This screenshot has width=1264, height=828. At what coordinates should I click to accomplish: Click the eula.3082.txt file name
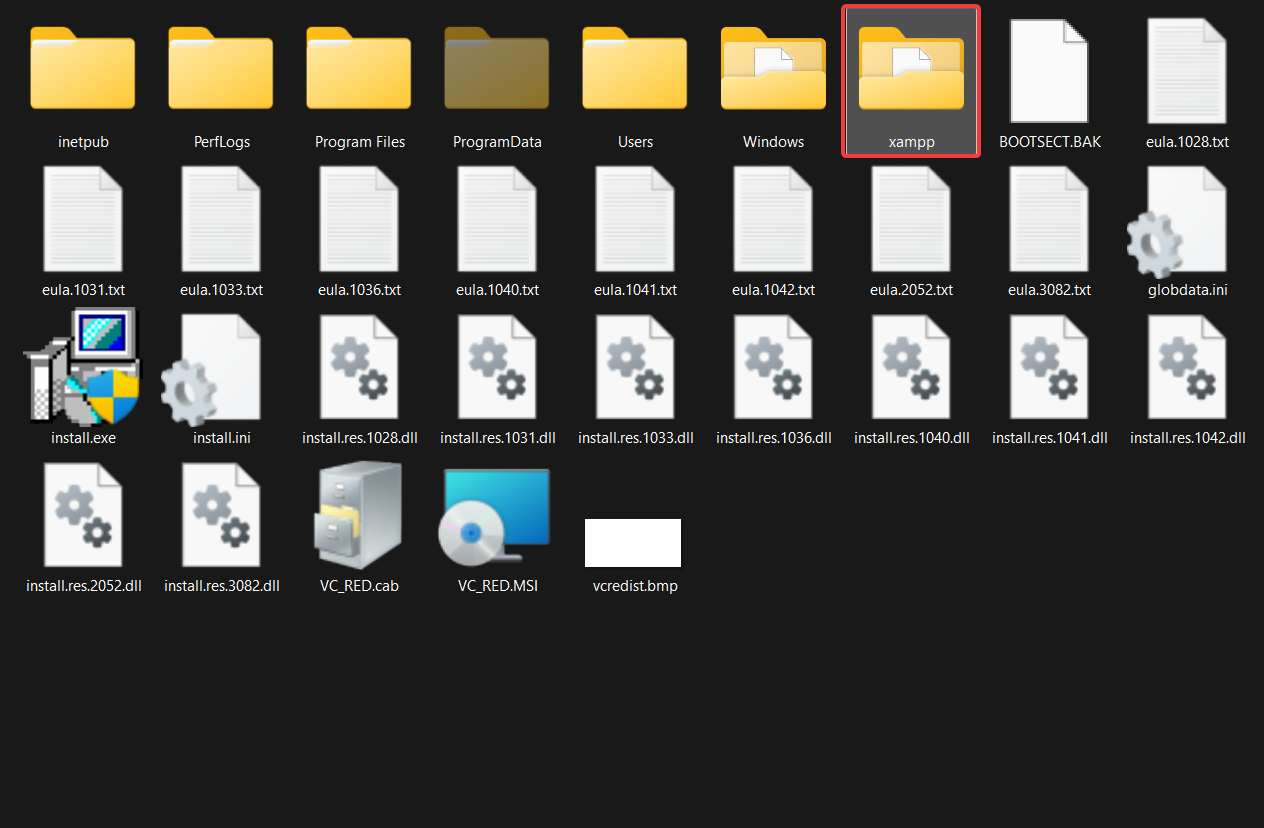[1049, 290]
